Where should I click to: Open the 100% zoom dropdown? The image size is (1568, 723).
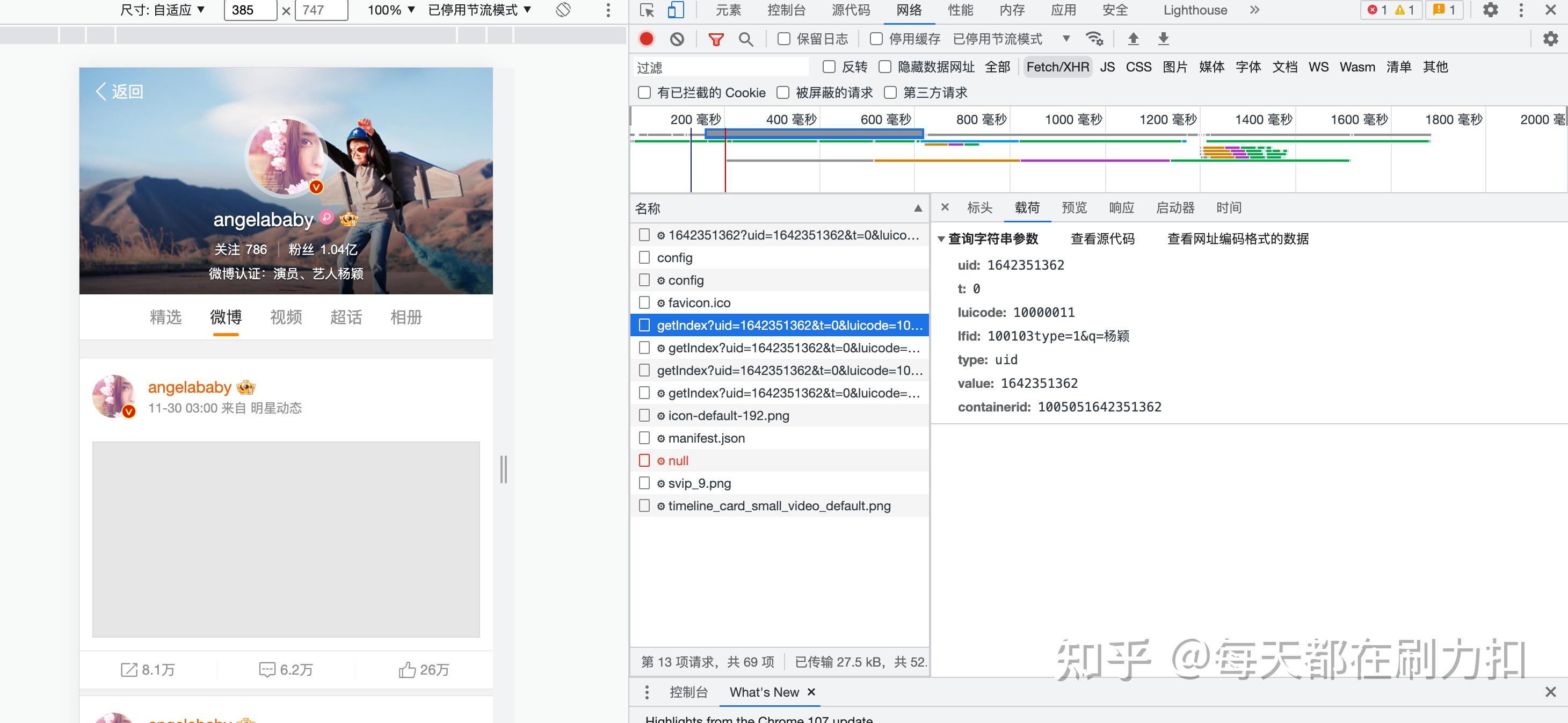point(391,10)
